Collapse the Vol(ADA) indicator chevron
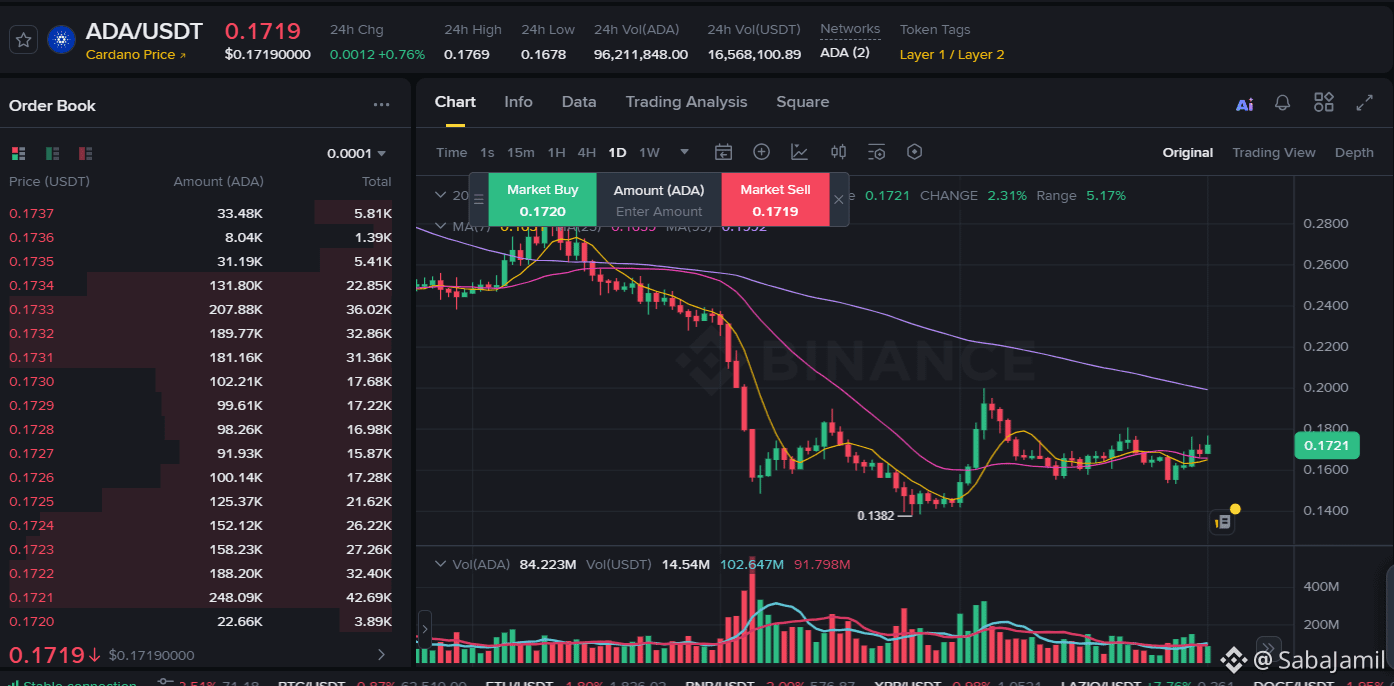 [x=439, y=564]
